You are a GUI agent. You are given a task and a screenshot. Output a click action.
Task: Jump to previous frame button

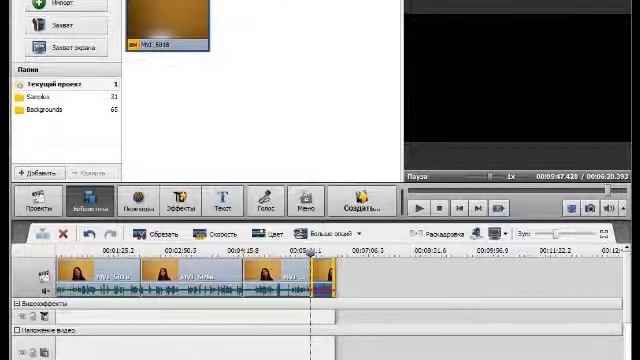(x=459, y=208)
